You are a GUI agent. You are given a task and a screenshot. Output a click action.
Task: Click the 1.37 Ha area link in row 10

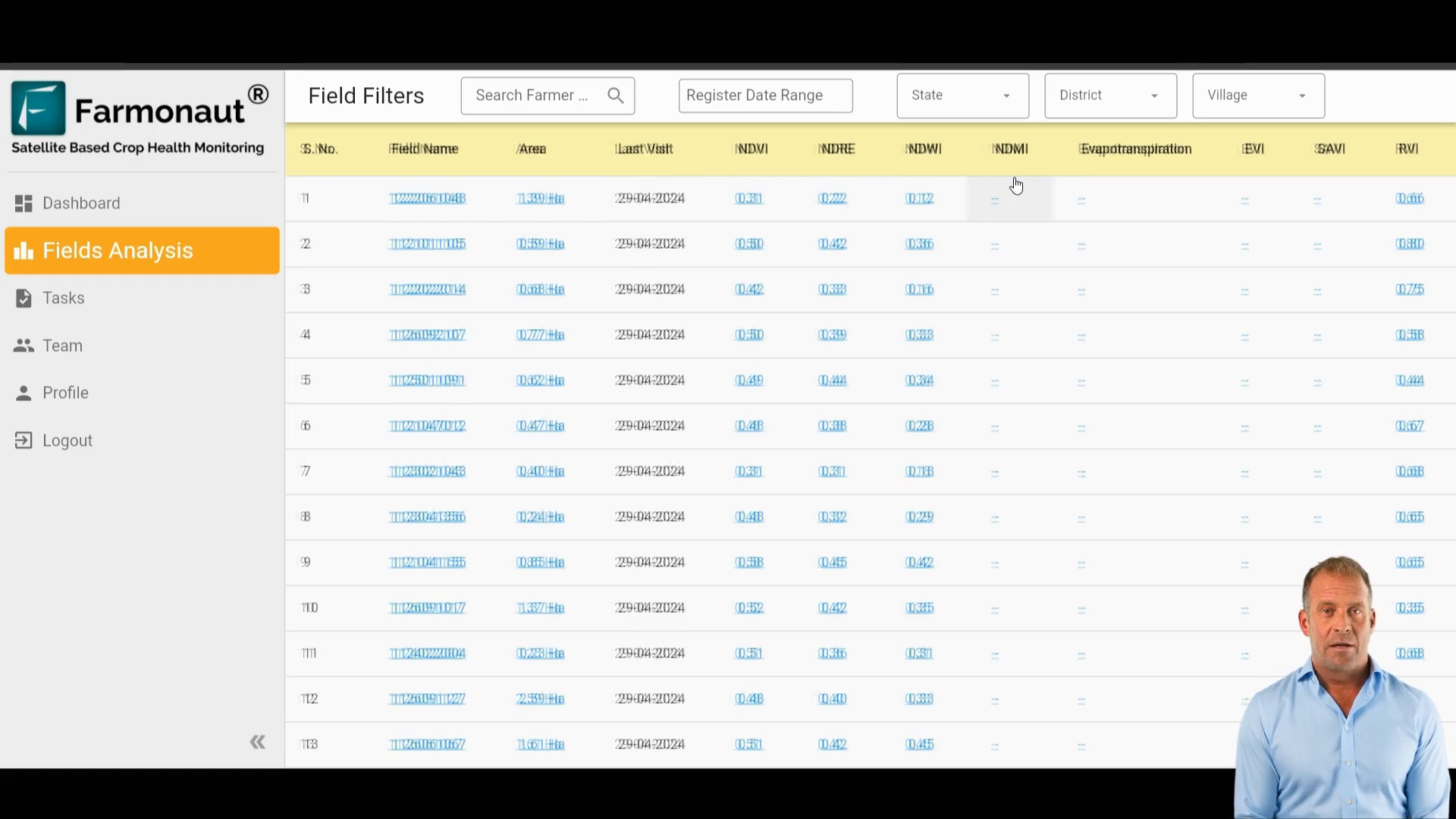coord(541,608)
